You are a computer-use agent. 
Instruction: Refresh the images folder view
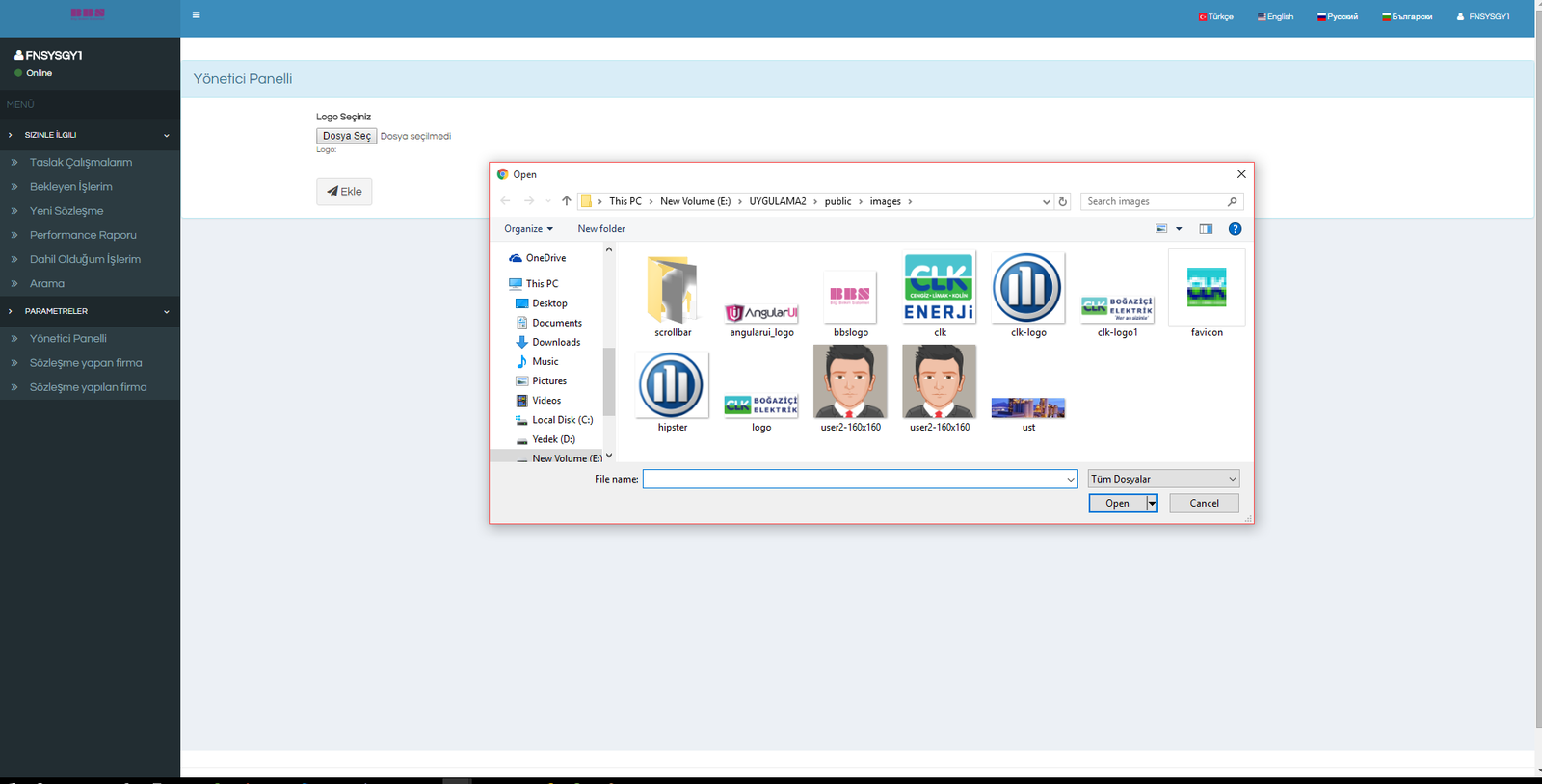click(1063, 201)
